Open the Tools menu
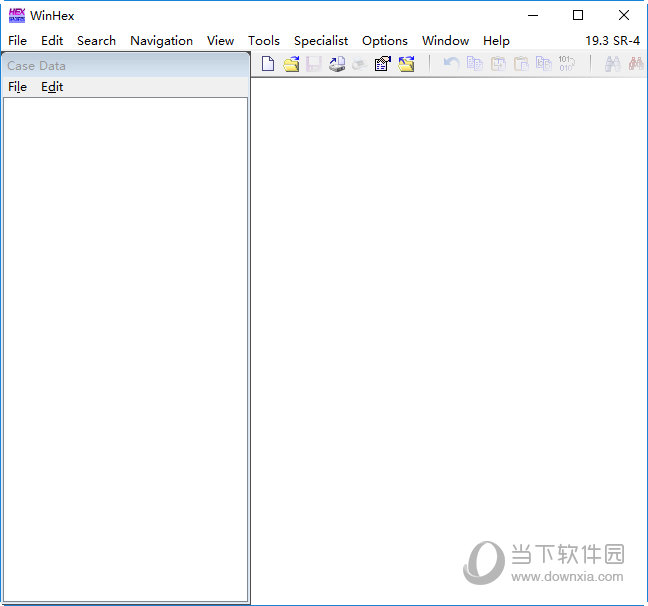The height and width of the screenshot is (606, 648). 264,41
